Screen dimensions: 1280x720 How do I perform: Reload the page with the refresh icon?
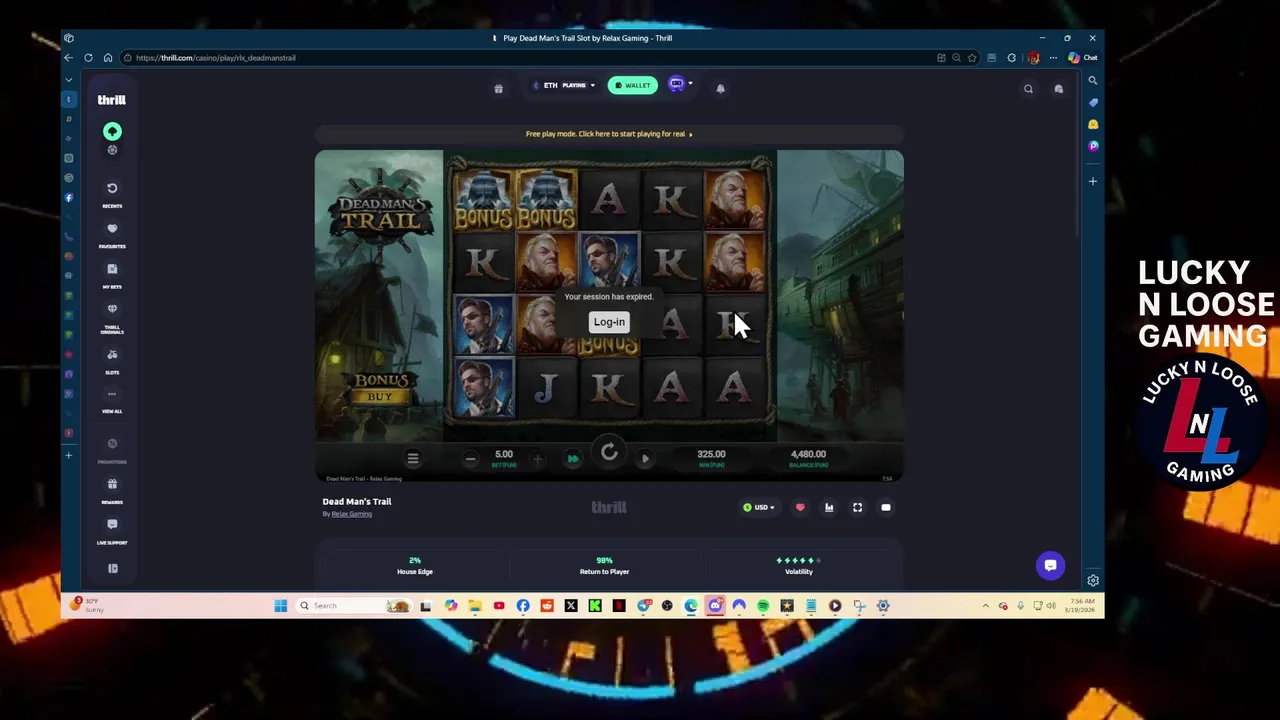click(88, 58)
